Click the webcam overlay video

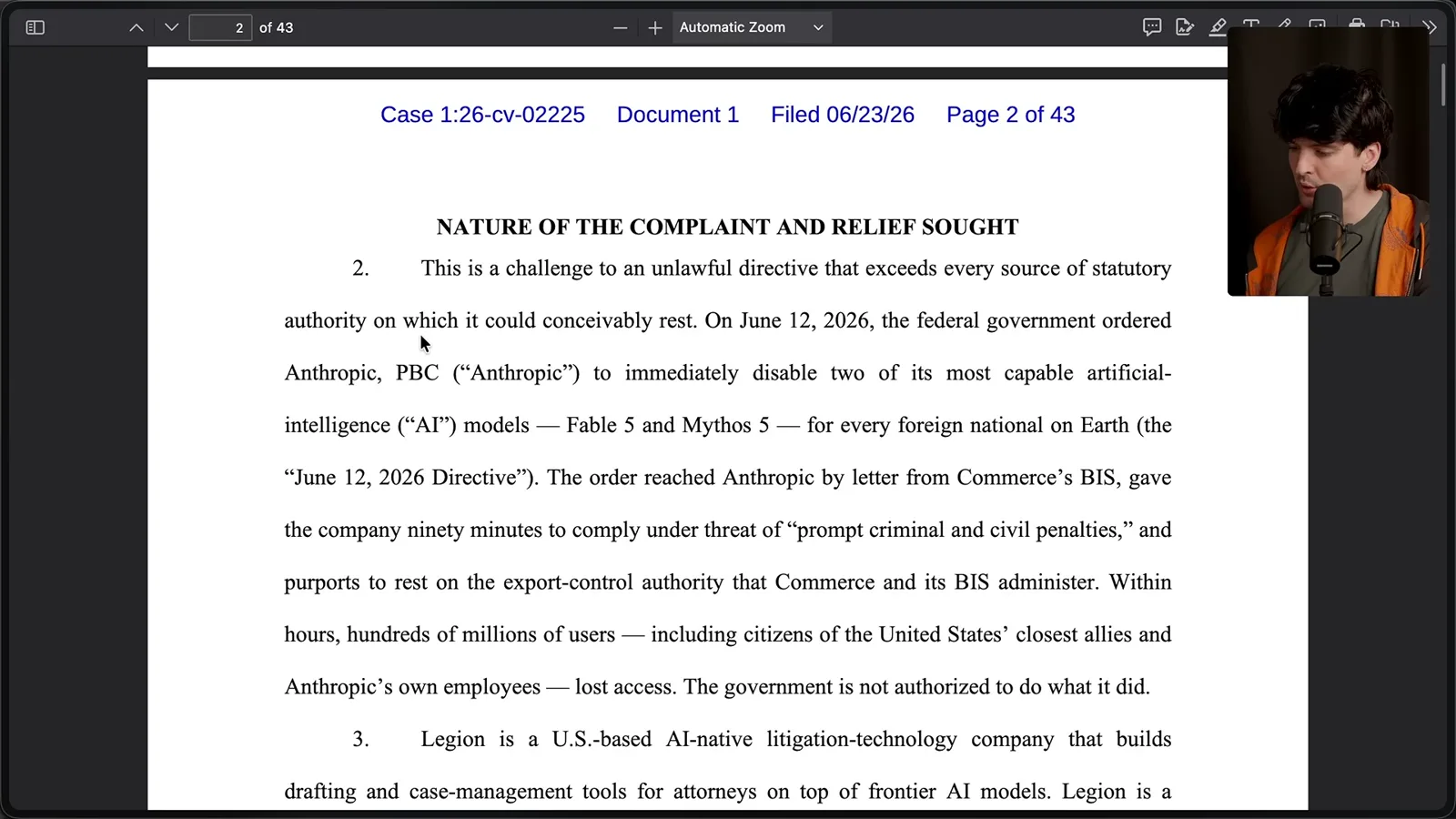(1328, 161)
